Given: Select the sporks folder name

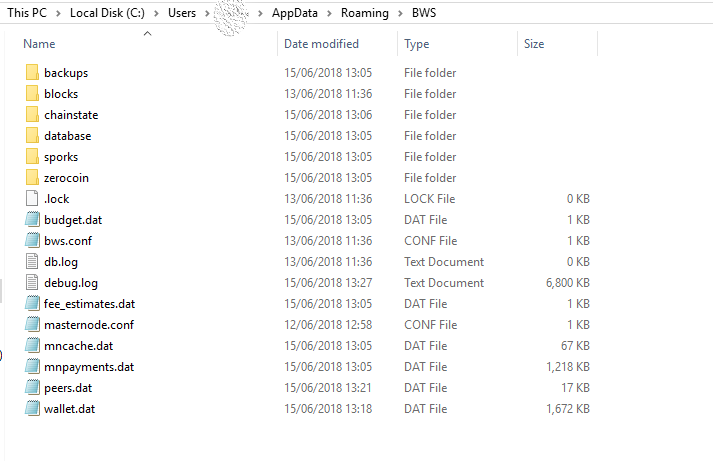Looking at the screenshot, I should [x=61, y=157].
